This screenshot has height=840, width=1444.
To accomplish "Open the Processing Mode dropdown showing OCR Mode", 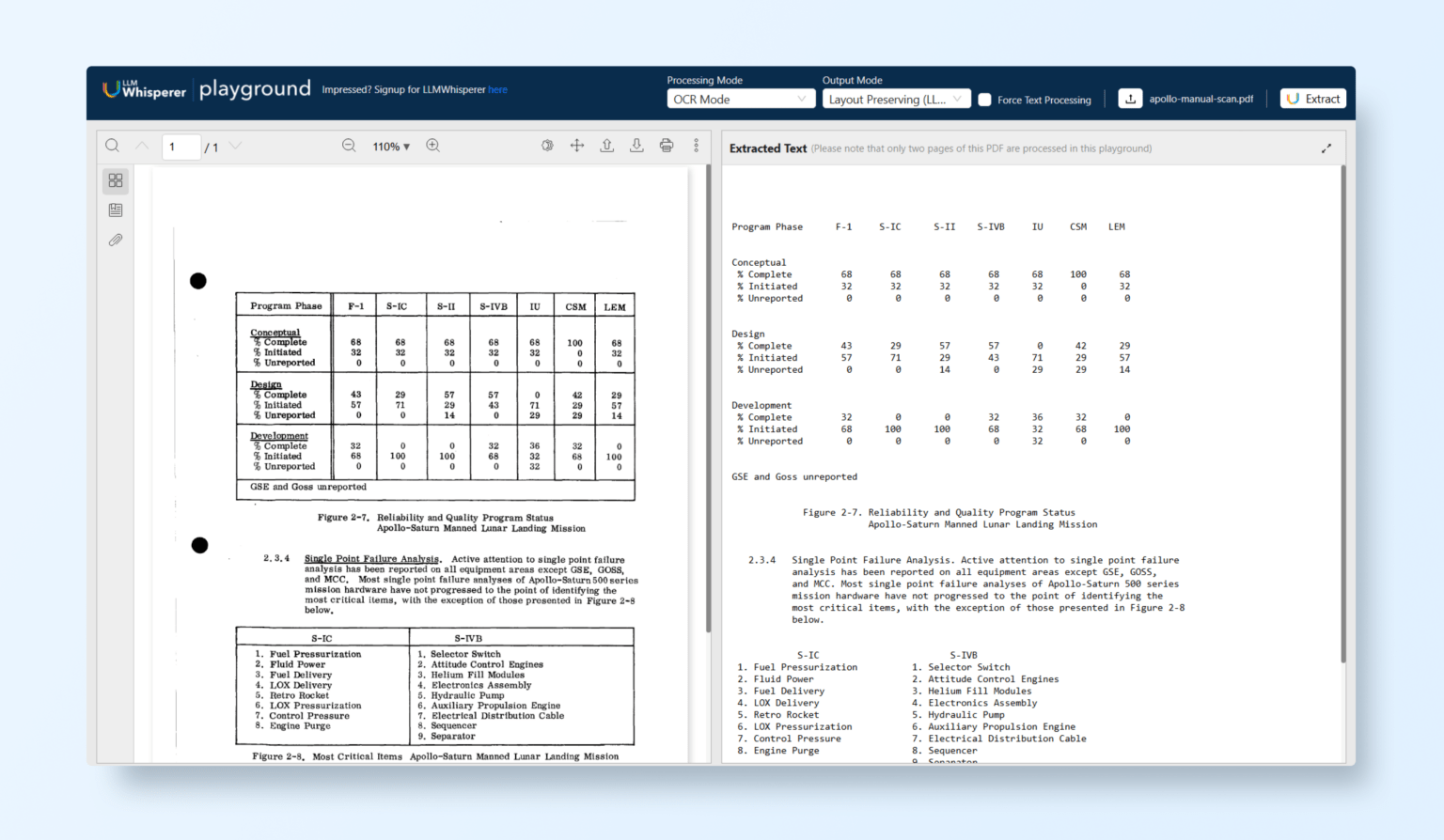I will tap(740, 99).
